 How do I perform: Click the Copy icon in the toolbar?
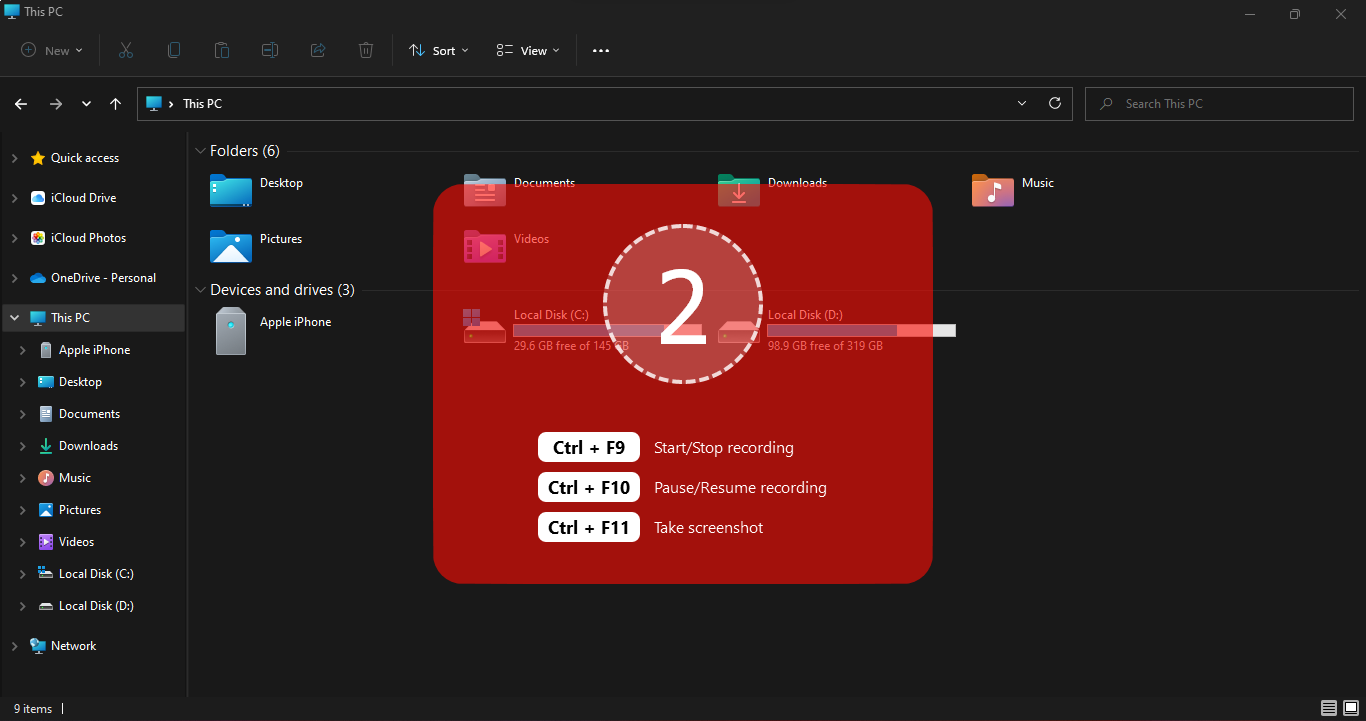(174, 50)
